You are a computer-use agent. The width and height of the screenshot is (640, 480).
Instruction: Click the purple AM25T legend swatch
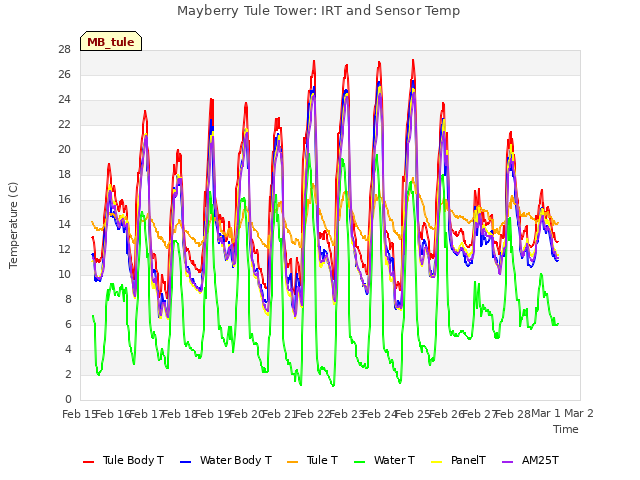(507, 462)
